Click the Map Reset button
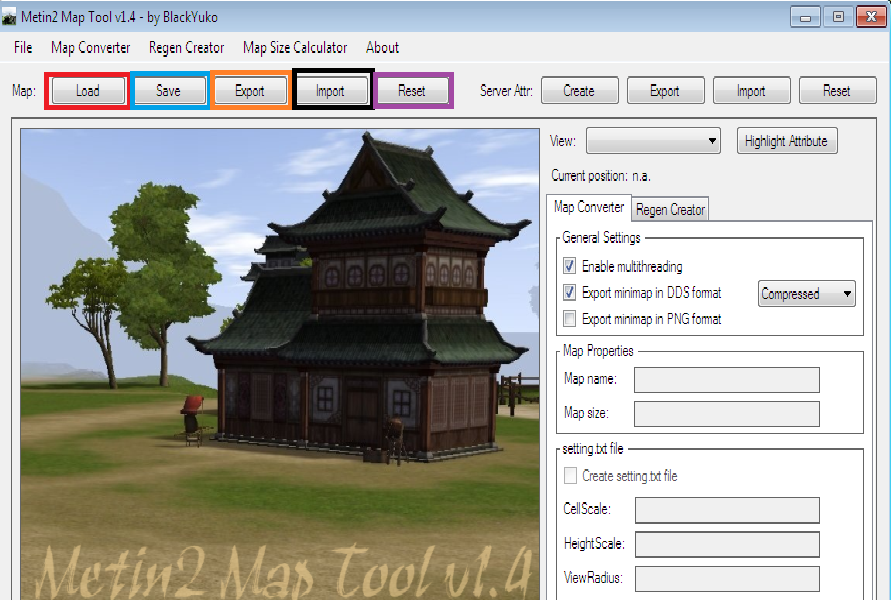 (x=411, y=91)
